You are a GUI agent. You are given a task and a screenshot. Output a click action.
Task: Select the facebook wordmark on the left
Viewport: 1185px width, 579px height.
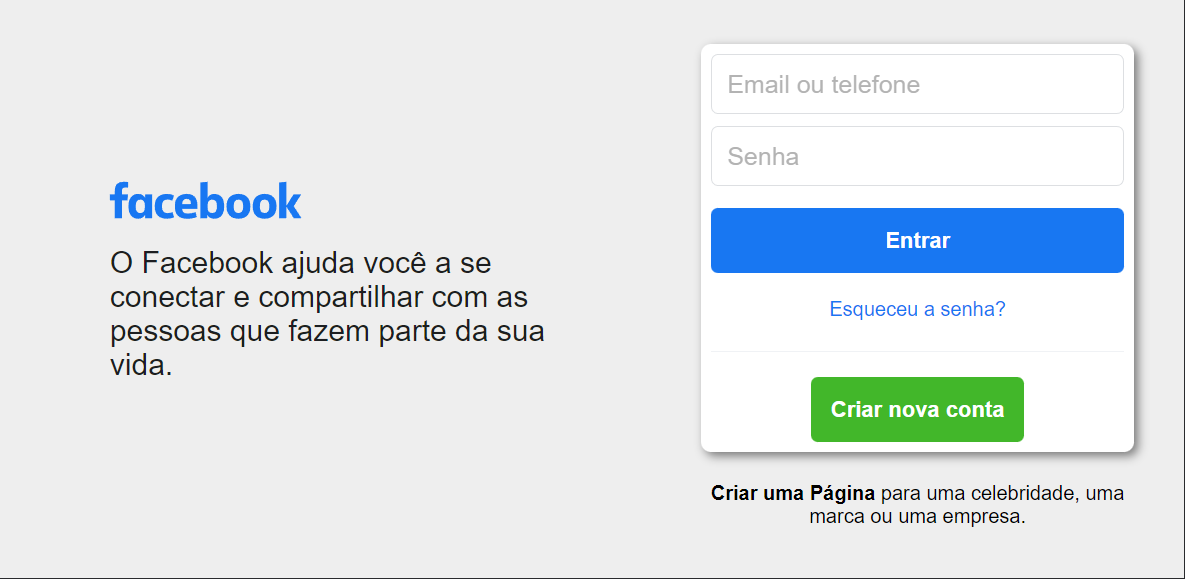tap(206, 200)
